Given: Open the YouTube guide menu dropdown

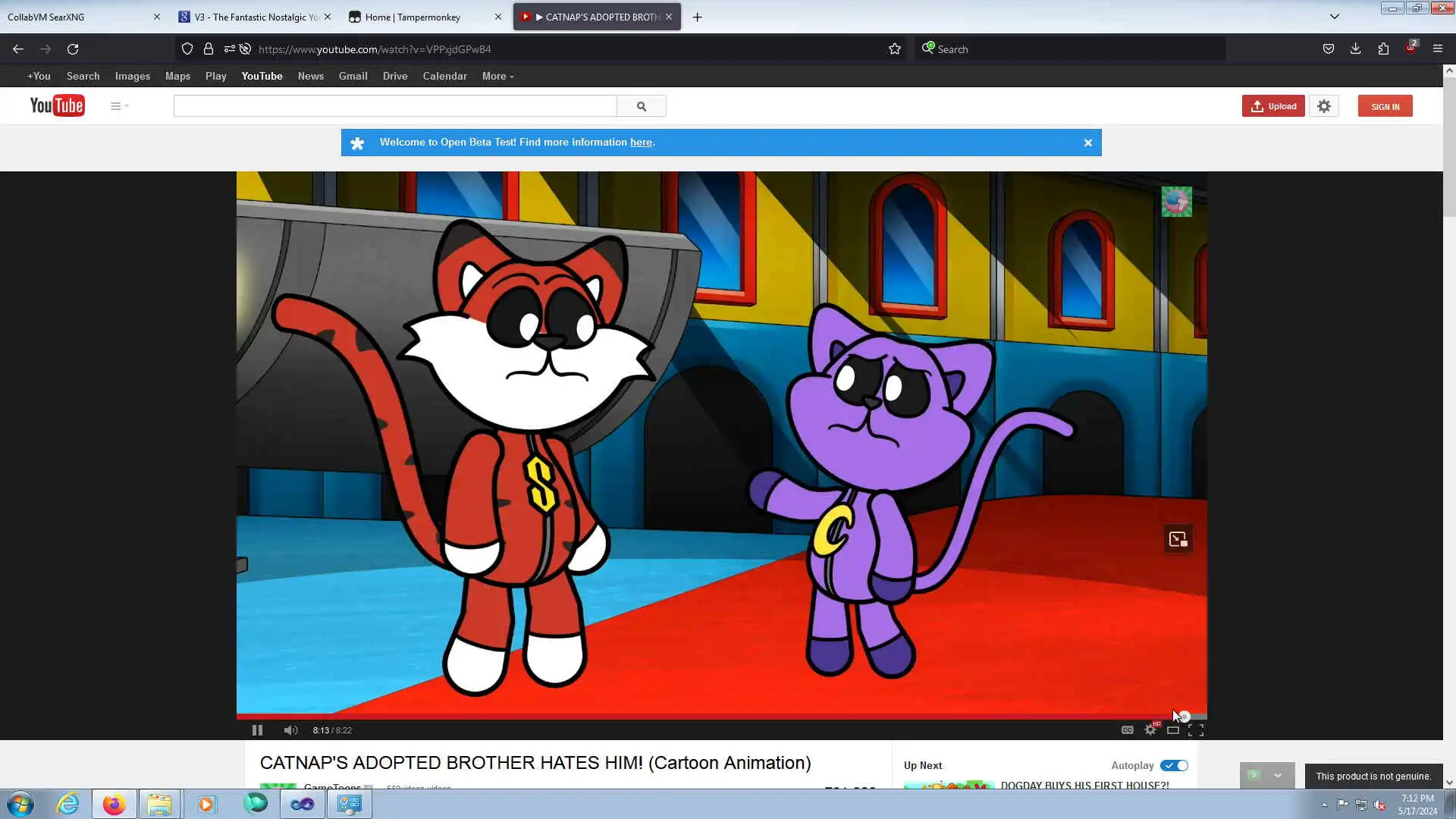Looking at the screenshot, I should click(x=119, y=106).
